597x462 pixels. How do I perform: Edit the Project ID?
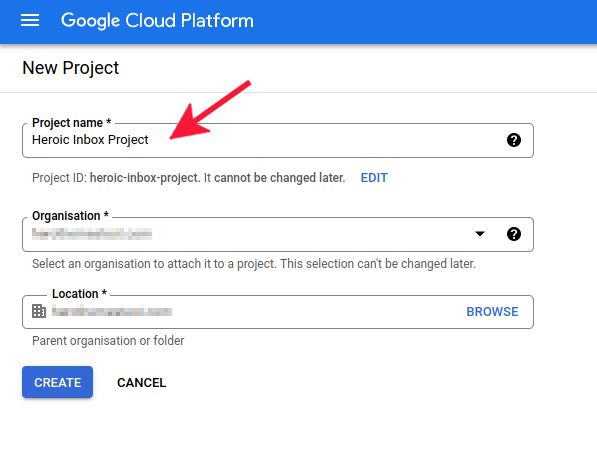coord(374,178)
